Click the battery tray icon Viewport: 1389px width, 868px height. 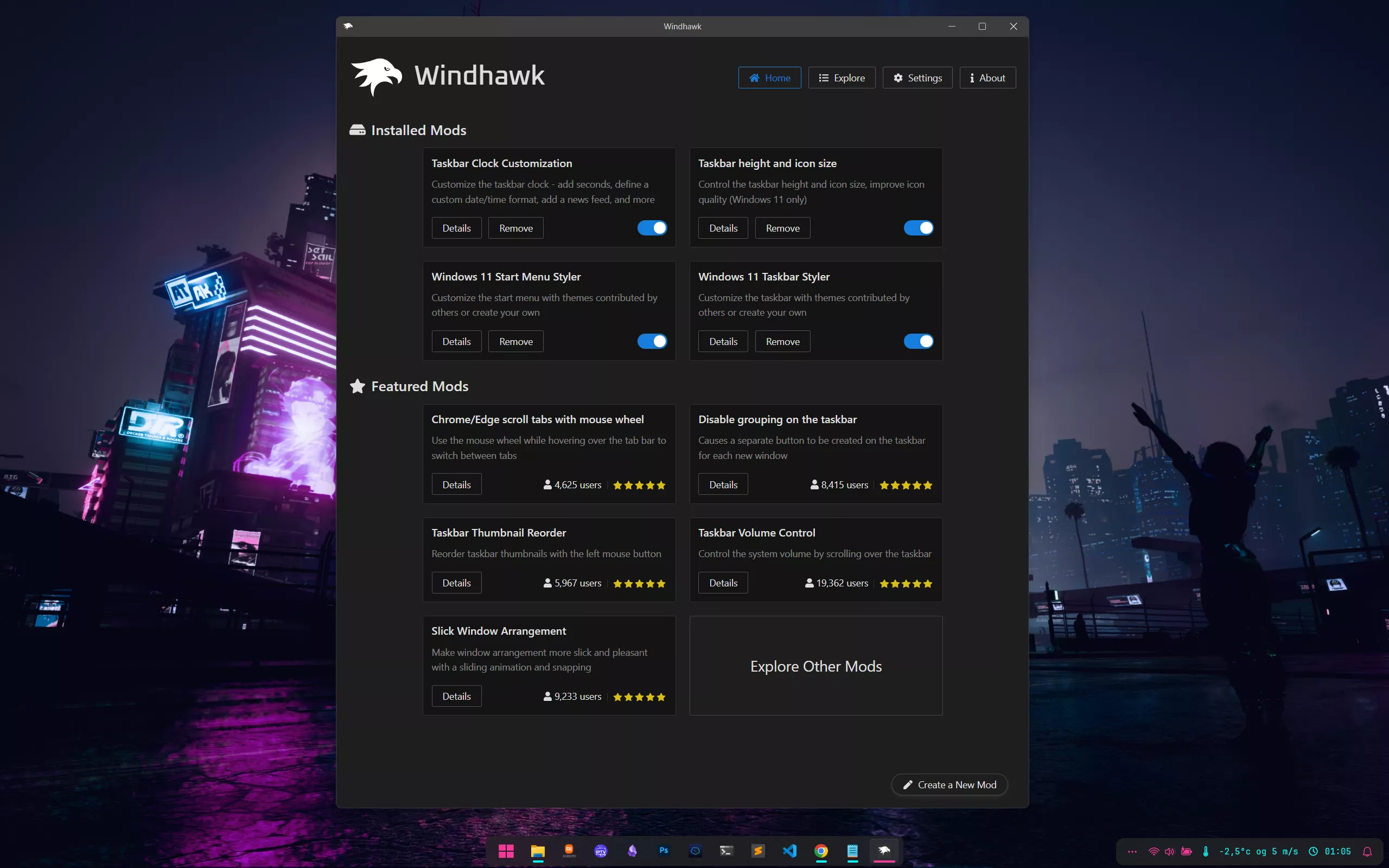coord(1187,852)
